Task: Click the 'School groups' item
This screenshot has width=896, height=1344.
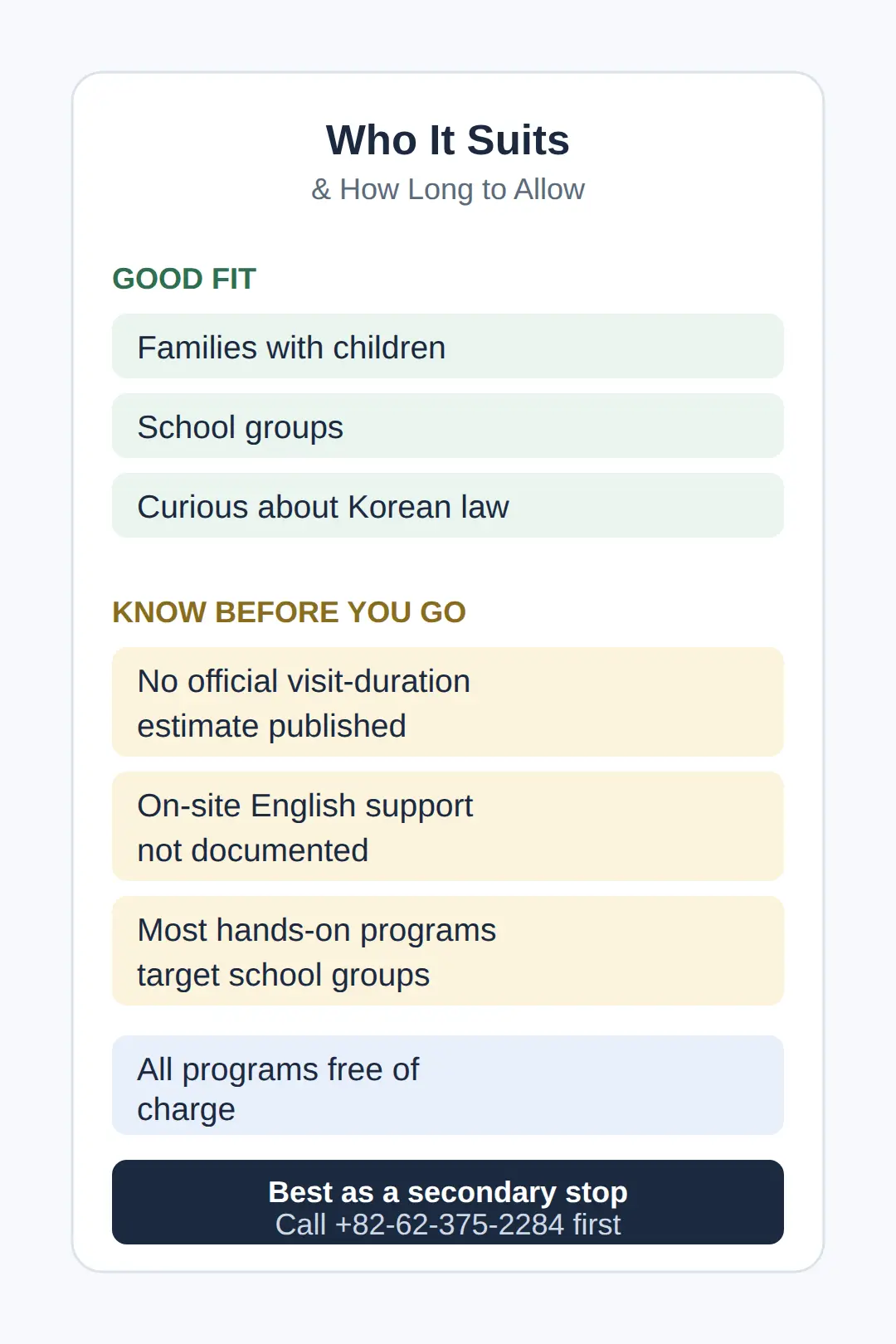Action: [448, 426]
